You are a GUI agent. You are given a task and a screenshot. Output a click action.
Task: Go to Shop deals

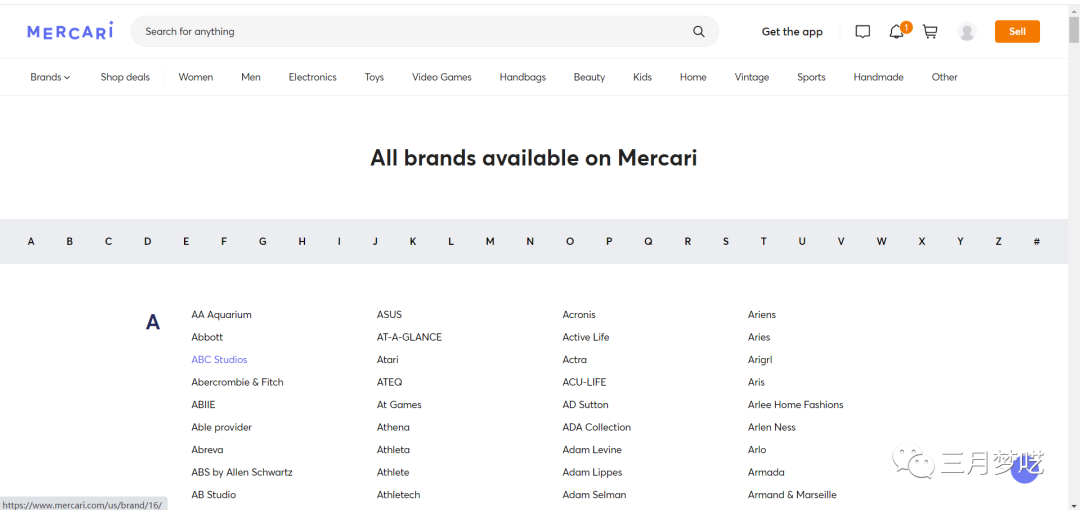pos(125,77)
